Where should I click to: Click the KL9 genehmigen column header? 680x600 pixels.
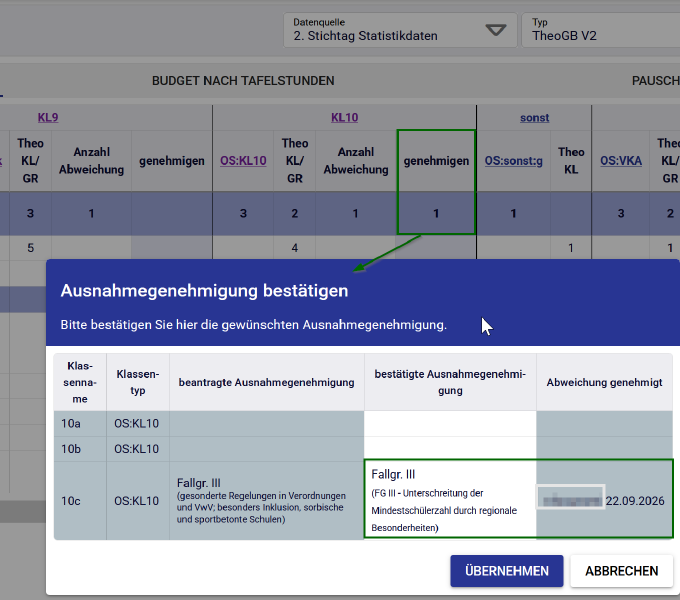(172, 161)
